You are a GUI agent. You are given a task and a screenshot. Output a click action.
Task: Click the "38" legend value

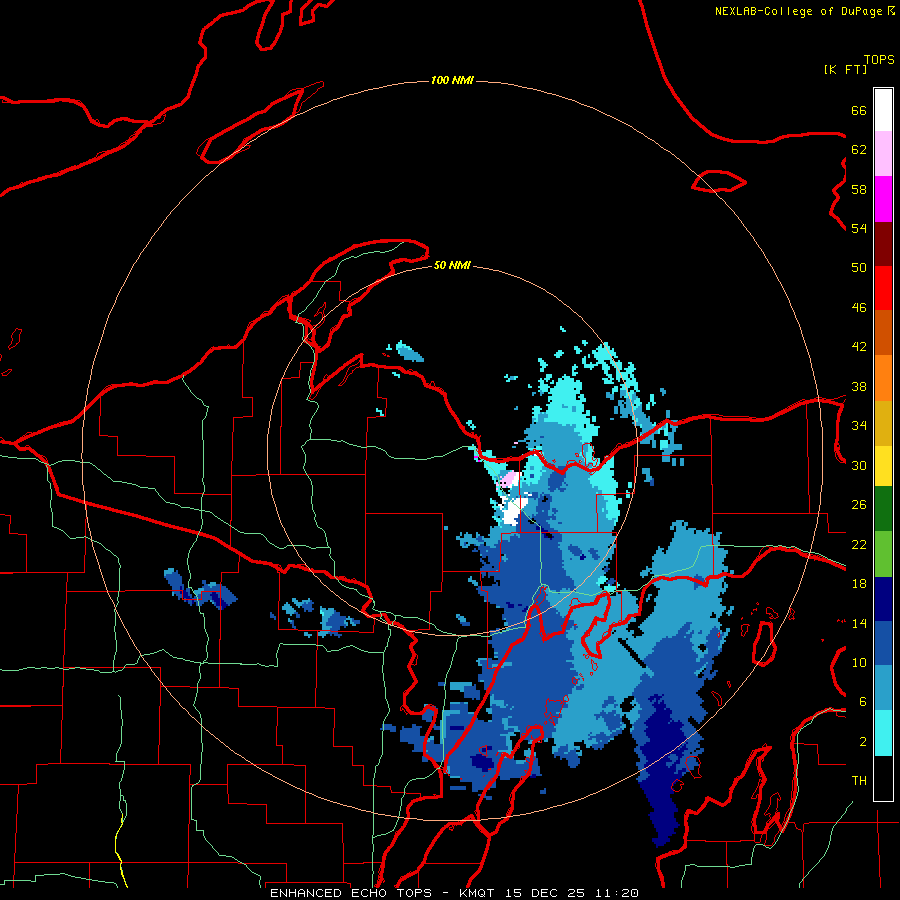click(x=859, y=387)
